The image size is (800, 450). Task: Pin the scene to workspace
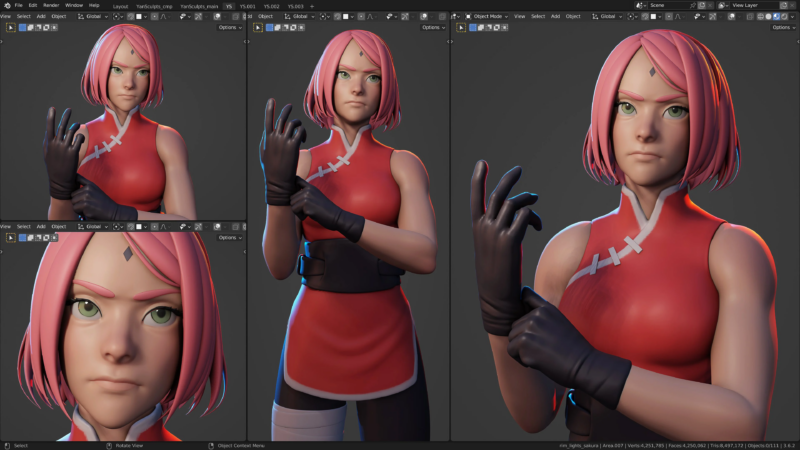693,5
